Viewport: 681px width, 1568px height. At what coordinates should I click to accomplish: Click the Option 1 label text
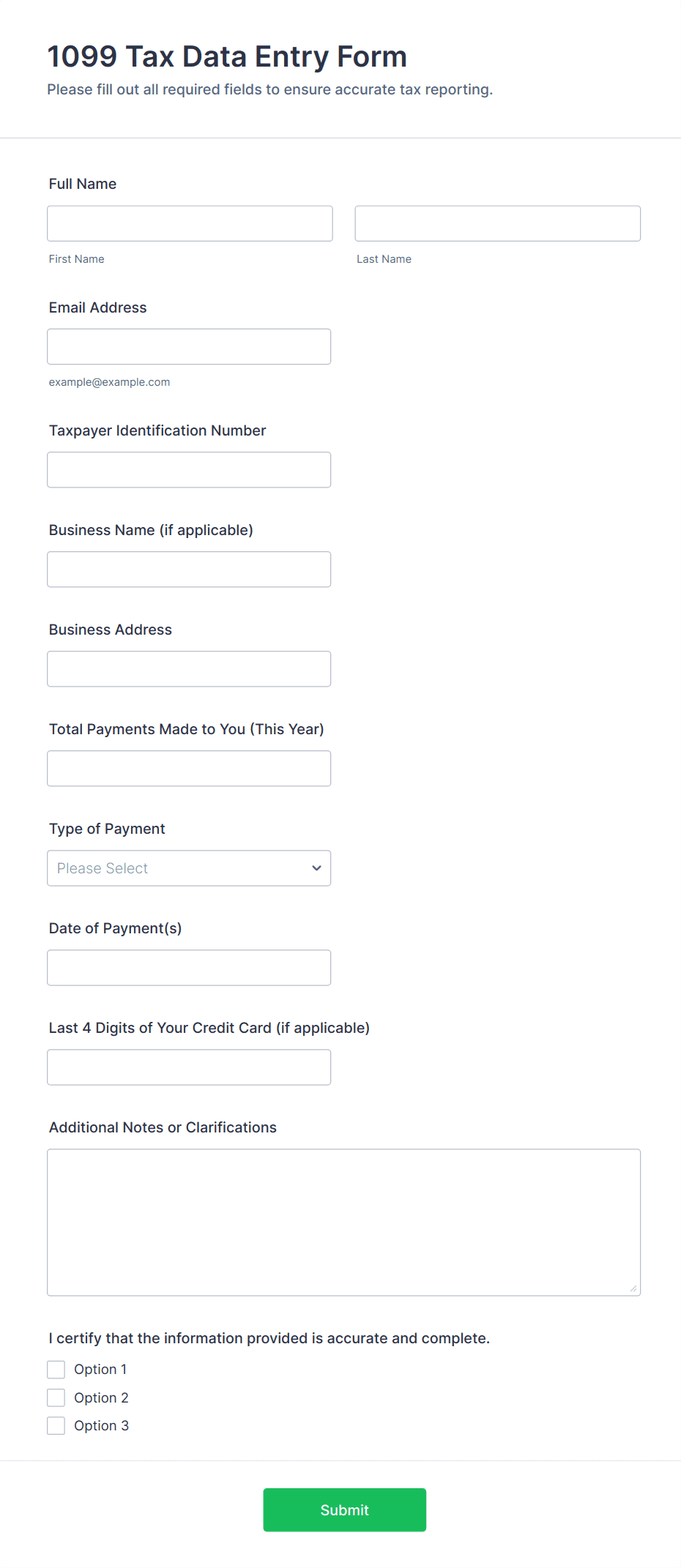click(x=100, y=1370)
